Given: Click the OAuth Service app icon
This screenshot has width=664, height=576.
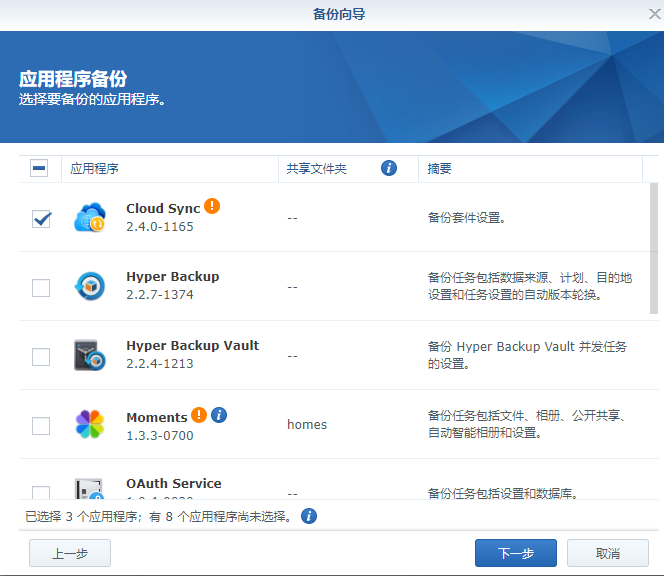Looking at the screenshot, I should pyautogui.click(x=89, y=489).
